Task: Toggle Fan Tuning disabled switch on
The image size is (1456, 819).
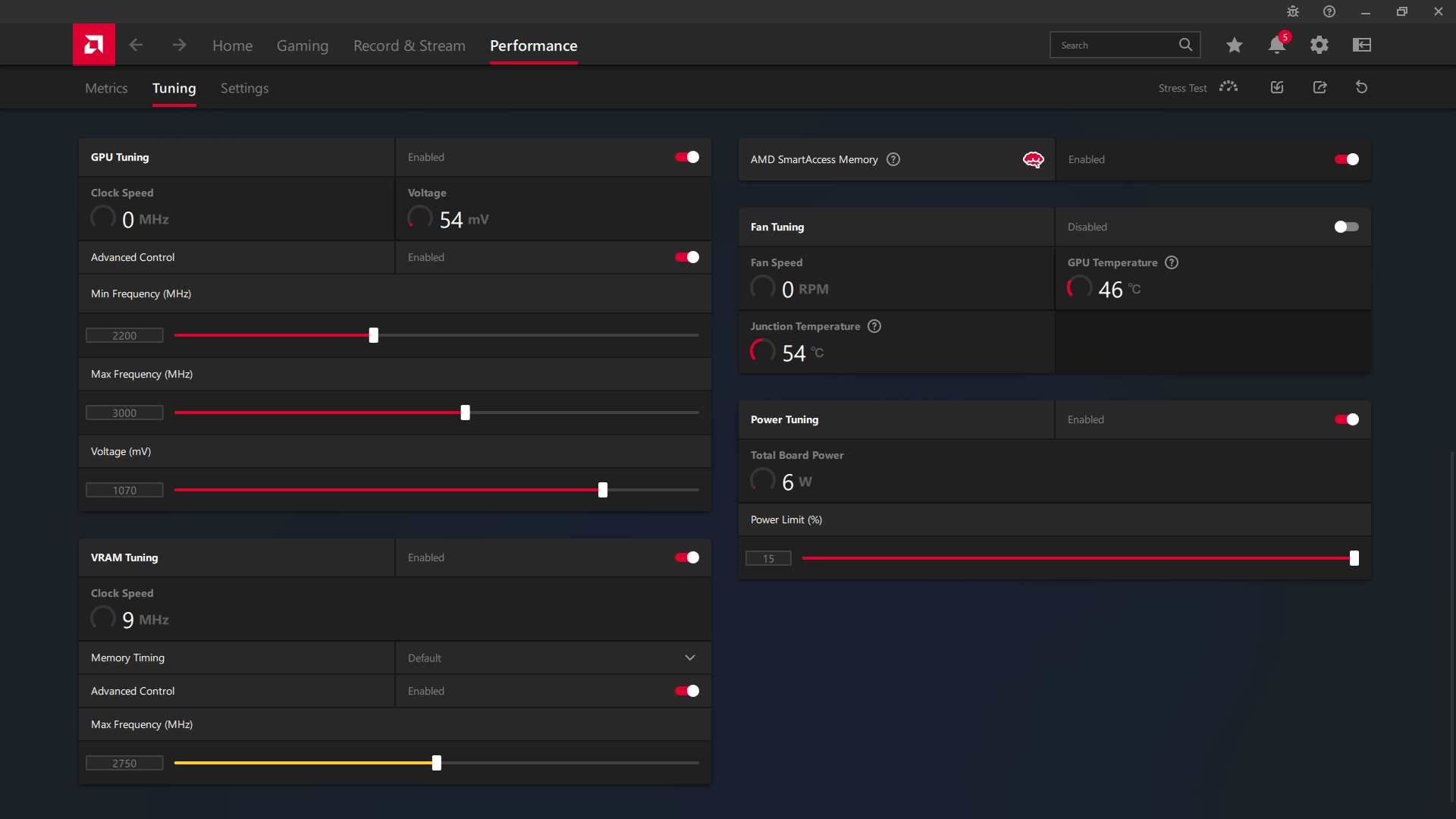Action: 1347,226
